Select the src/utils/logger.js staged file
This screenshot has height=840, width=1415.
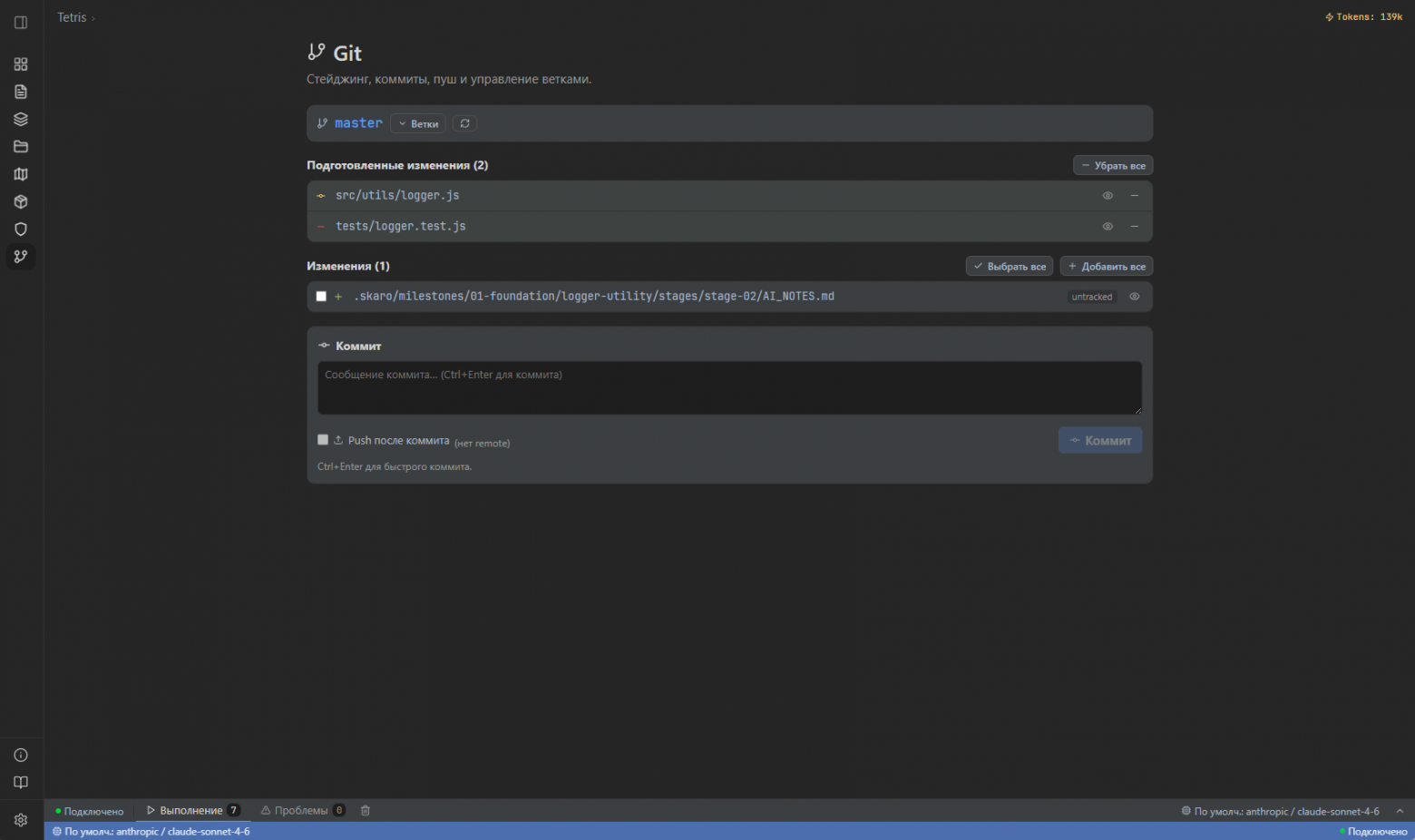pos(397,196)
